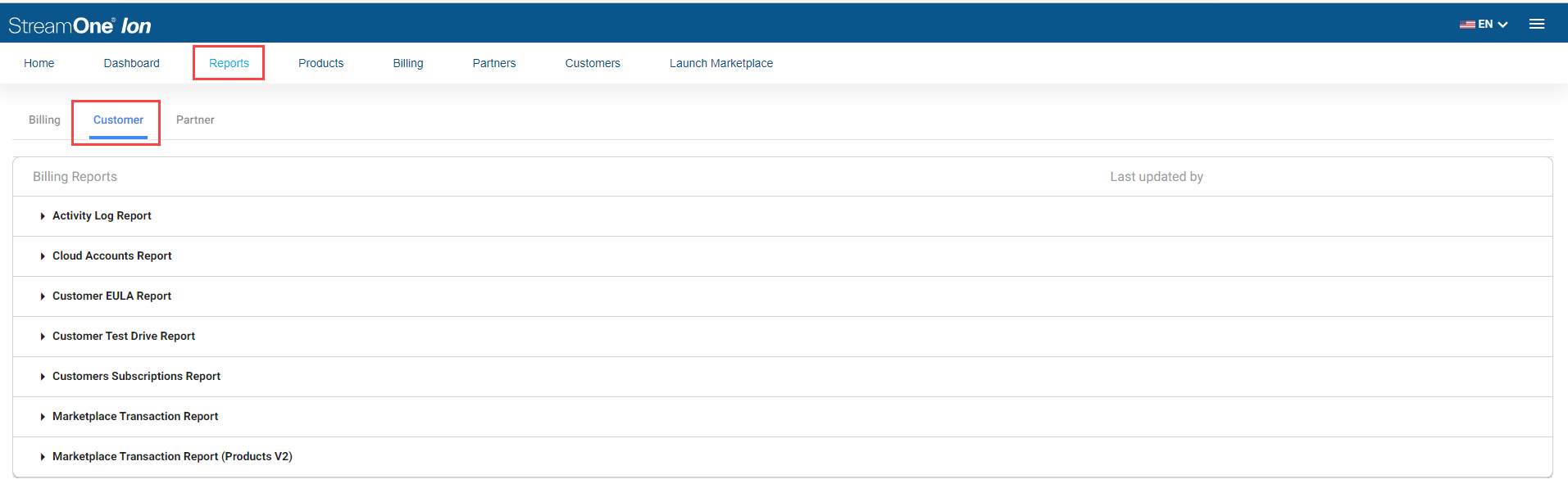1568x502 pixels.
Task: Open the Customers menu item
Action: pyautogui.click(x=593, y=63)
